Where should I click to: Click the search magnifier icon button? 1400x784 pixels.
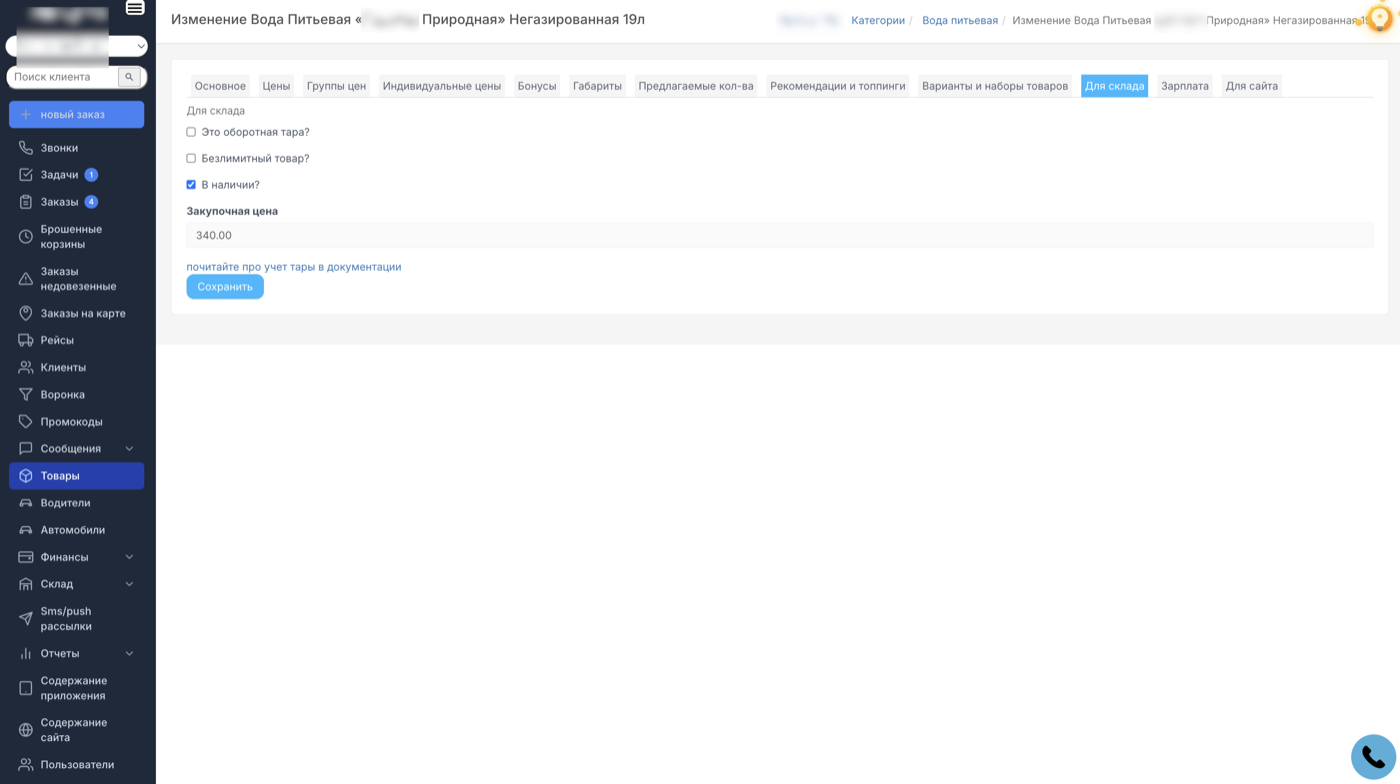129,77
